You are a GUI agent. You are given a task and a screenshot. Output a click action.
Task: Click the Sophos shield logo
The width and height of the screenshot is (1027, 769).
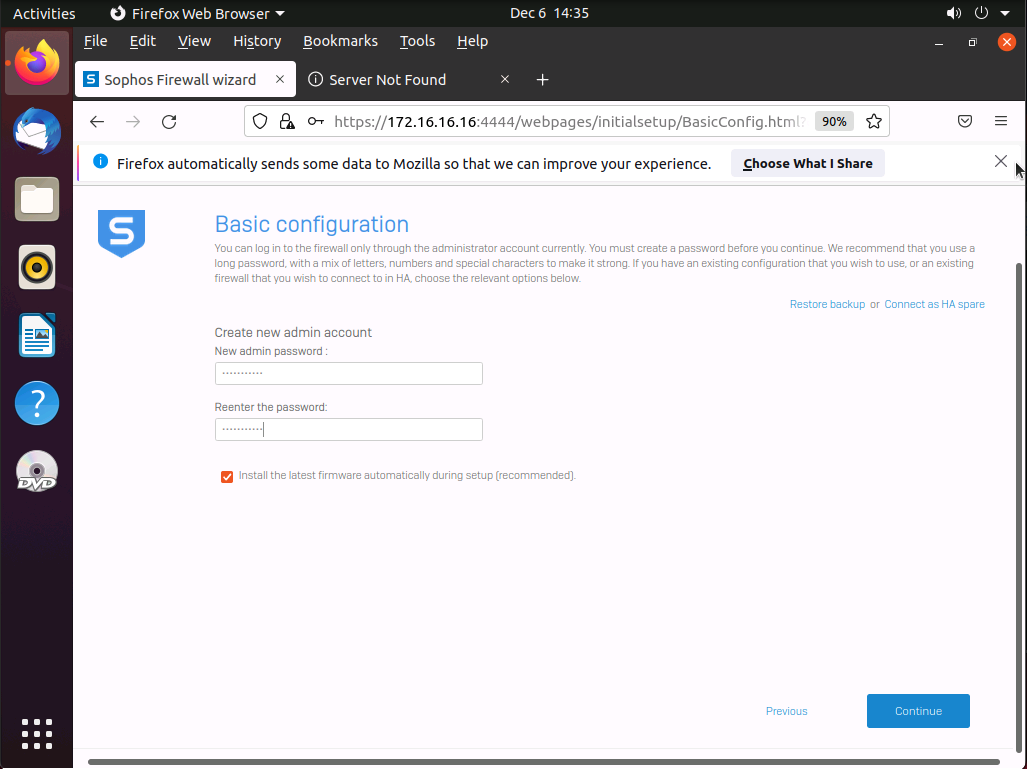point(121,233)
